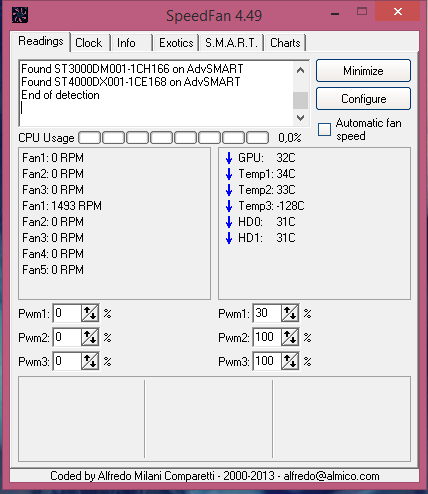428x494 pixels.
Task: Enable the Automatic fan speed checkbox
Action: click(324, 130)
